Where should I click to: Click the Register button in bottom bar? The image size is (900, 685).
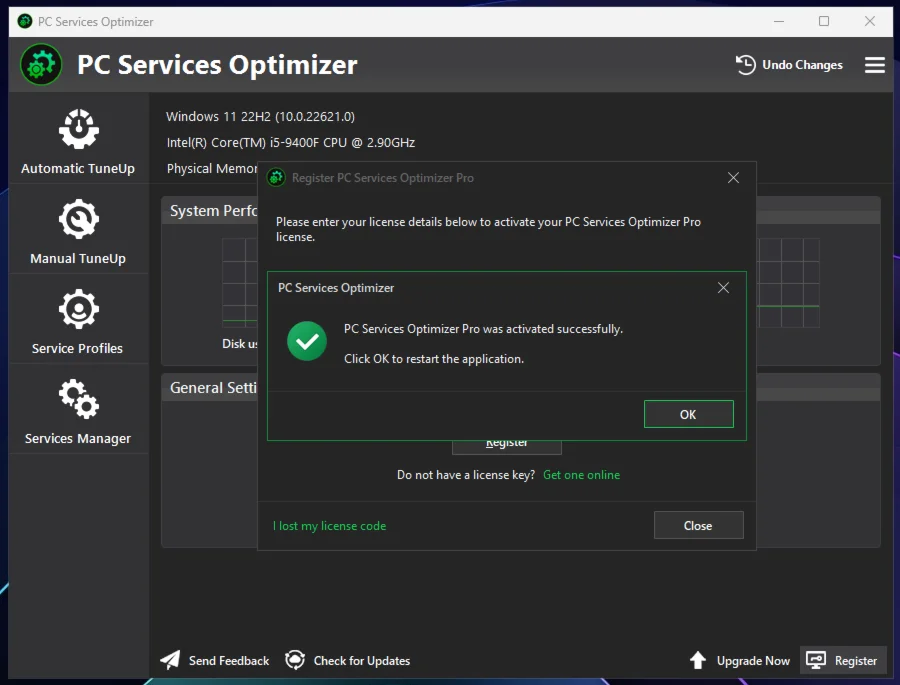pos(843,660)
